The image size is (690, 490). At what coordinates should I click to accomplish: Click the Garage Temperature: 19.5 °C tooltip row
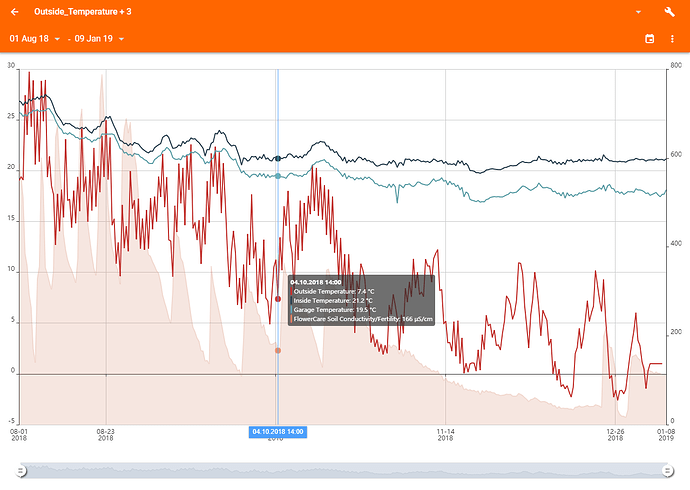[334, 310]
